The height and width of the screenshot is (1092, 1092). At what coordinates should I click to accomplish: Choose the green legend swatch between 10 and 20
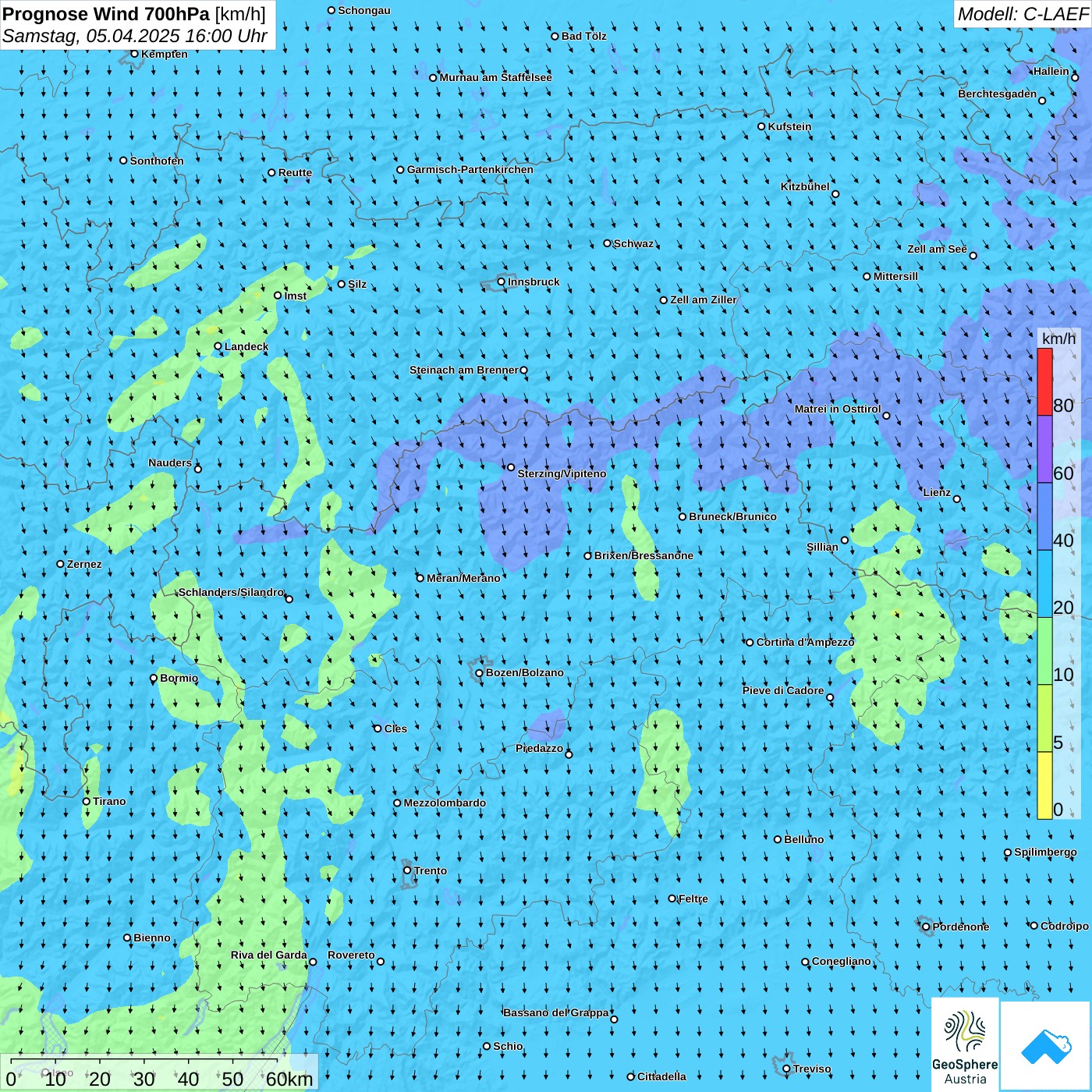[1044, 651]
